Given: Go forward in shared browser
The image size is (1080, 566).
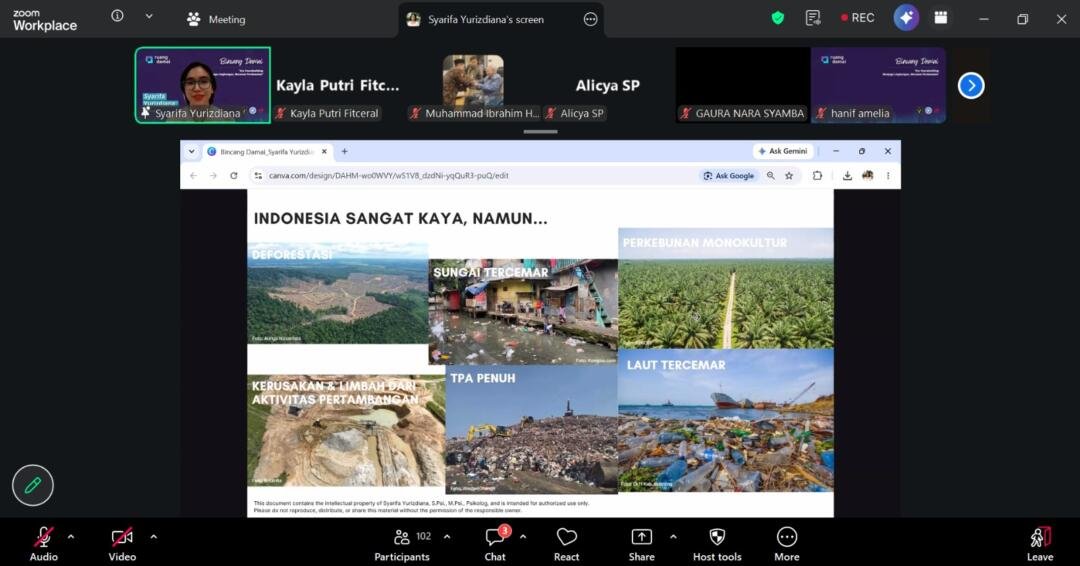Looking at the screenshot, I should [x=214, y=176].
